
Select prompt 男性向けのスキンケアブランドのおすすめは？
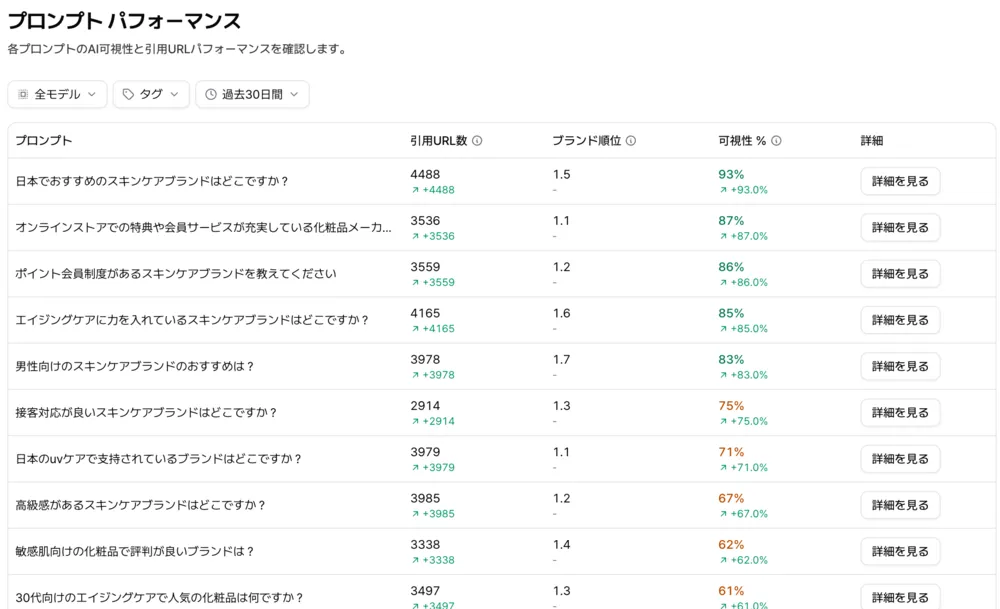[135, 366]
